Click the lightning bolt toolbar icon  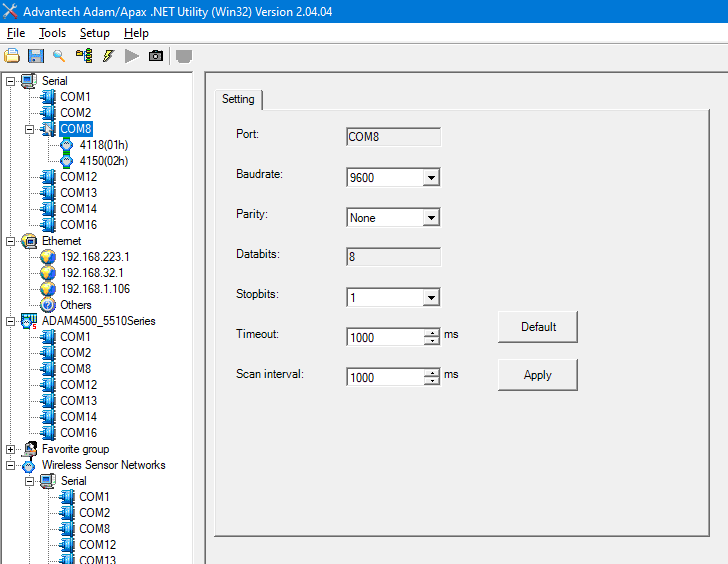point(108,56)
